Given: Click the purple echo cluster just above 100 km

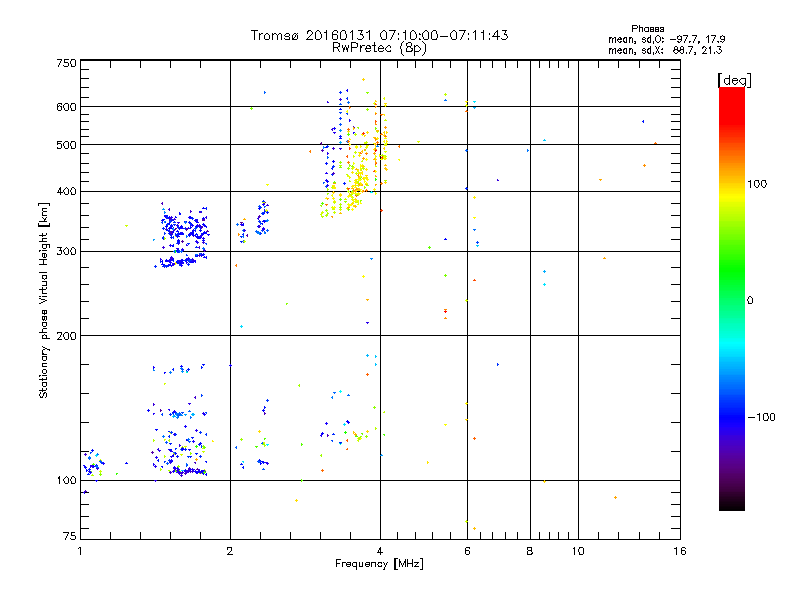Looking at the screenshot, I should (x=189, y=471).
